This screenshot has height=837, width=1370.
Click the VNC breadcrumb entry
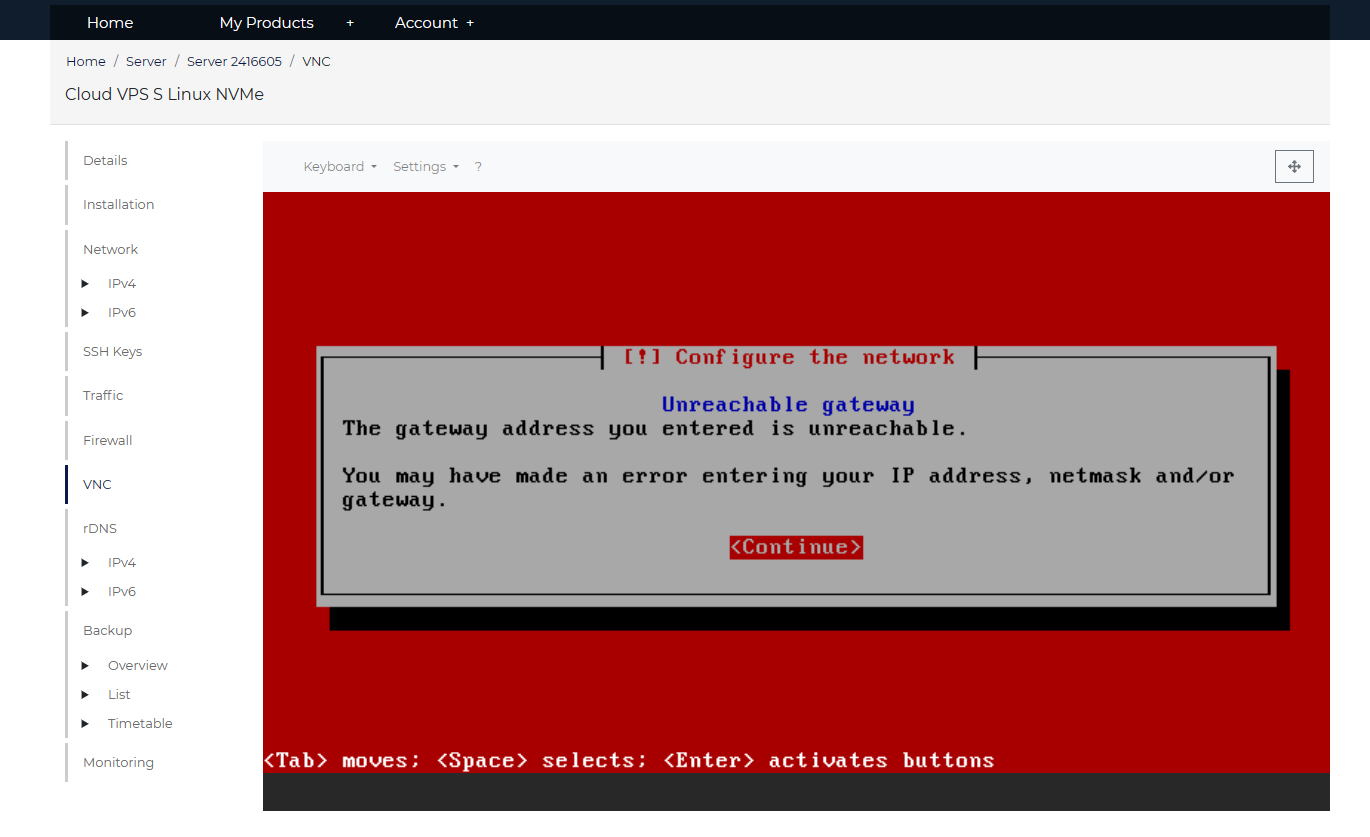click(x=316, y=62)
